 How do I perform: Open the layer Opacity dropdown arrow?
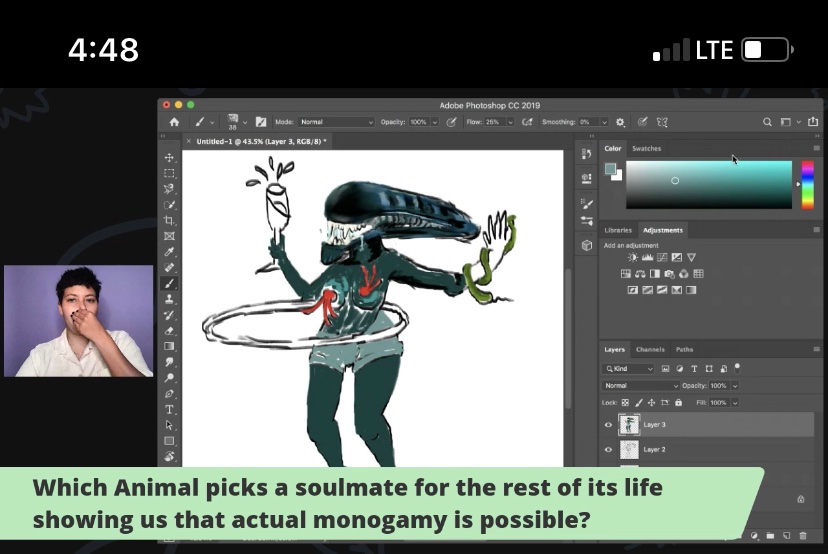click(x=735, y=386)
